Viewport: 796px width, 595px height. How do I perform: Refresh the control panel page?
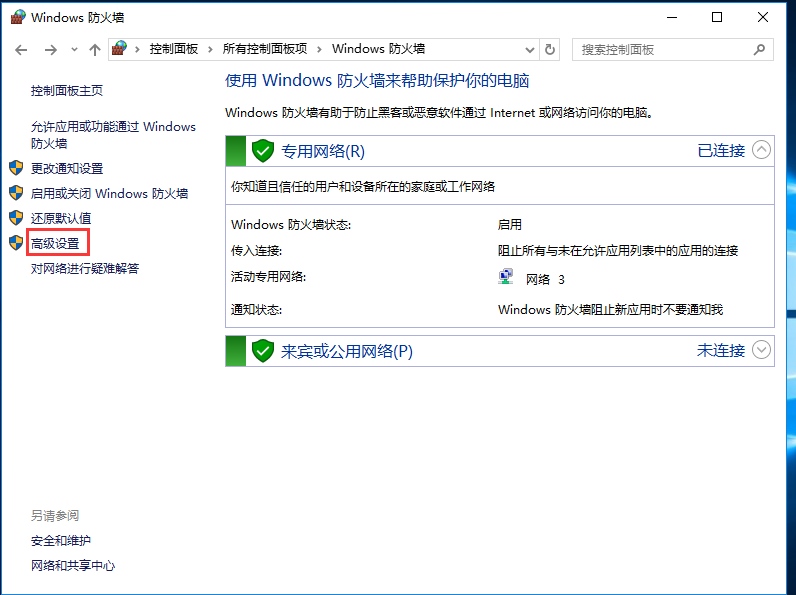pos(550,50)
